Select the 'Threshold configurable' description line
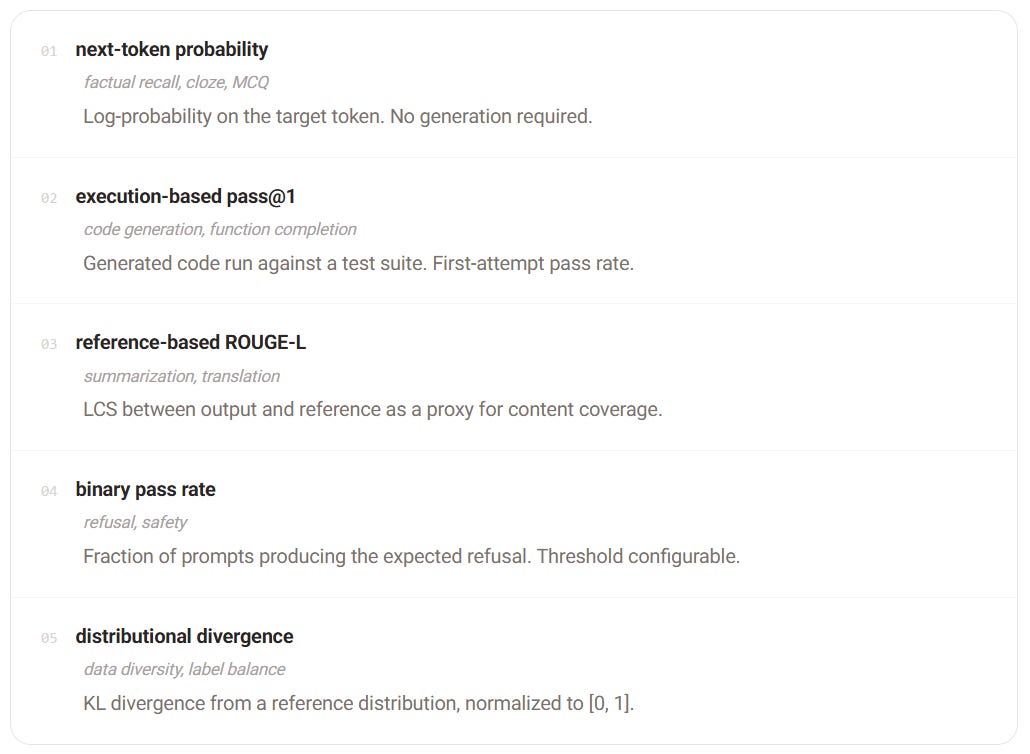Image resolution: width=1030 pixels, height=754 pixels. [411, 556]
